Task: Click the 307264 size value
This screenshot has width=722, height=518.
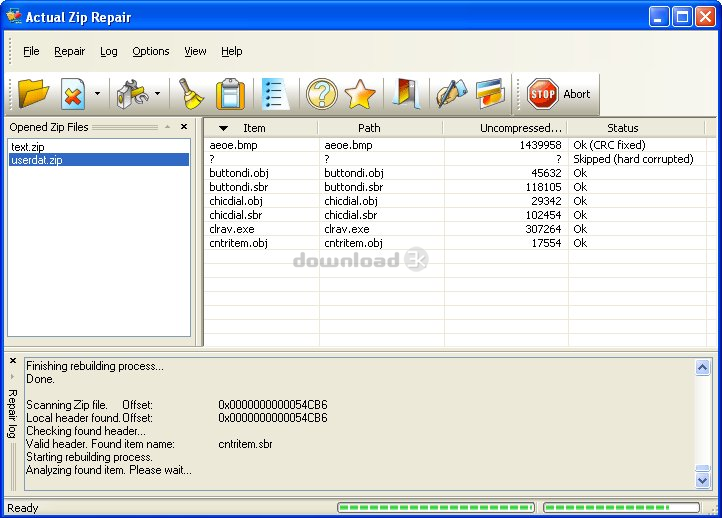Action: tap(543, 229)
